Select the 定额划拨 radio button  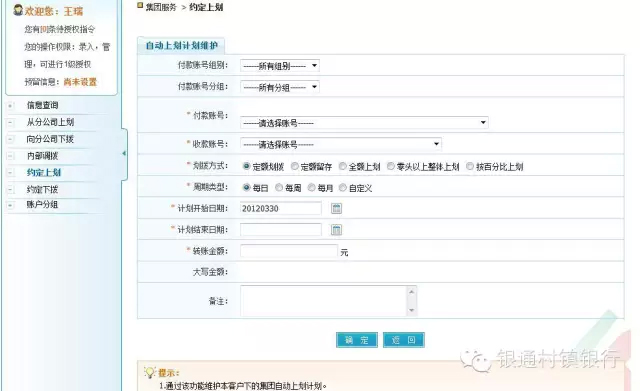point(246,166)
